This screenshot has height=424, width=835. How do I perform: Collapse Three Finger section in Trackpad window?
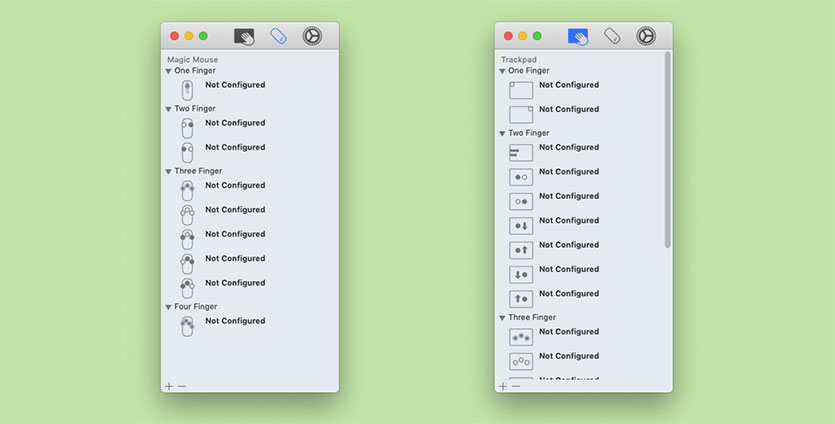[x=503, y=318]
